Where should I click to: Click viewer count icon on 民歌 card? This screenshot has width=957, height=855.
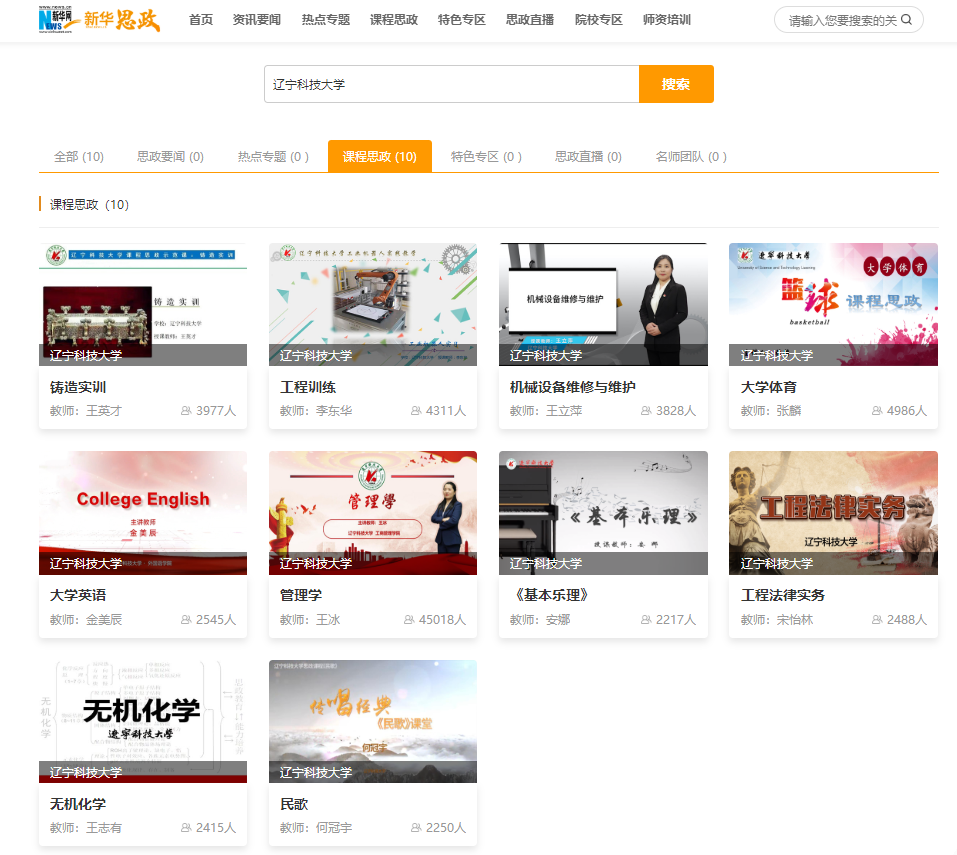click(416, 828)
